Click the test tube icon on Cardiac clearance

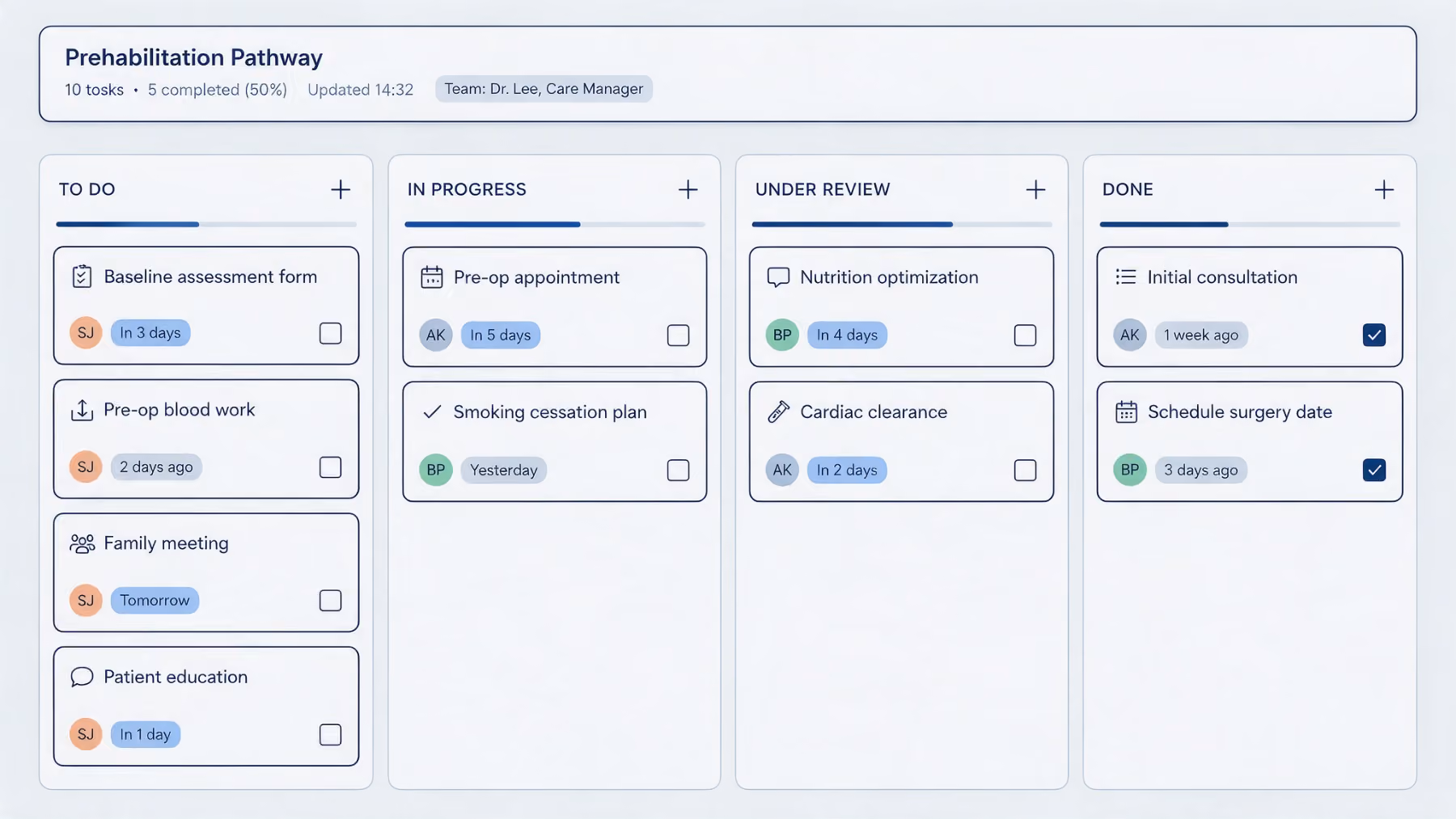click(x=778, y=412)
